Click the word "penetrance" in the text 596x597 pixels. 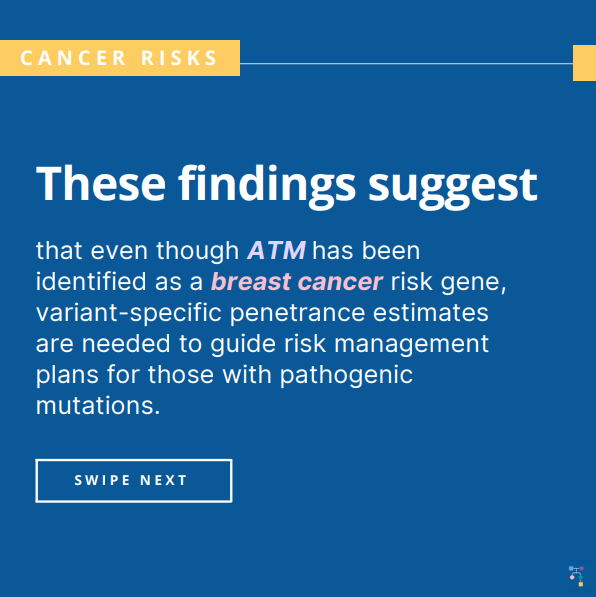tap(297, 314)
